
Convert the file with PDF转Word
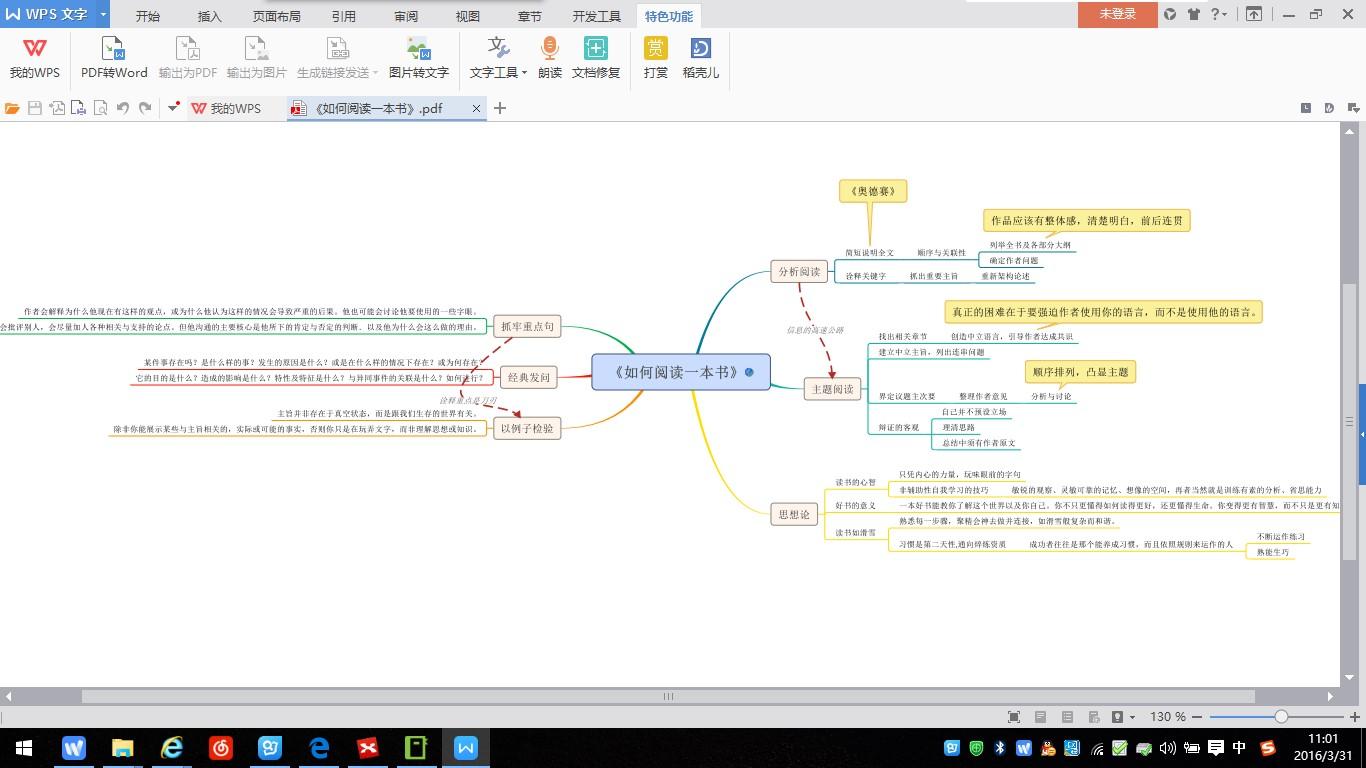114,58
